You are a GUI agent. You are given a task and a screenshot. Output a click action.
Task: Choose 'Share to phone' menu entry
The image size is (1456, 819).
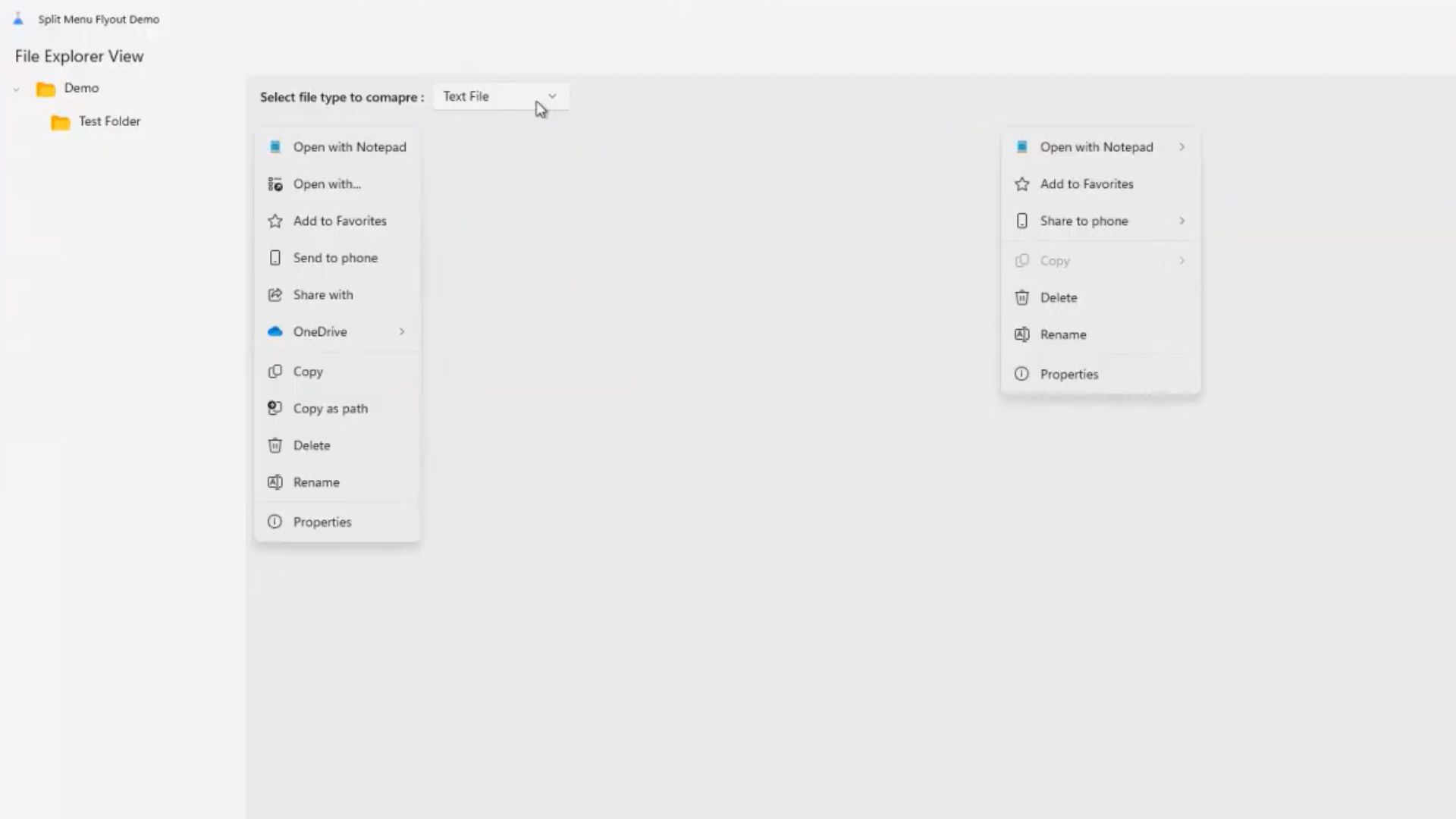1101,221
